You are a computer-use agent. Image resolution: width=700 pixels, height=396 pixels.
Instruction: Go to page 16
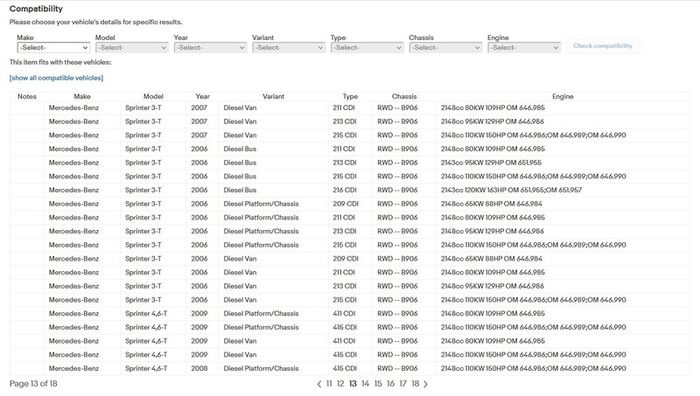pyautogui.click(x=390, y=383)
